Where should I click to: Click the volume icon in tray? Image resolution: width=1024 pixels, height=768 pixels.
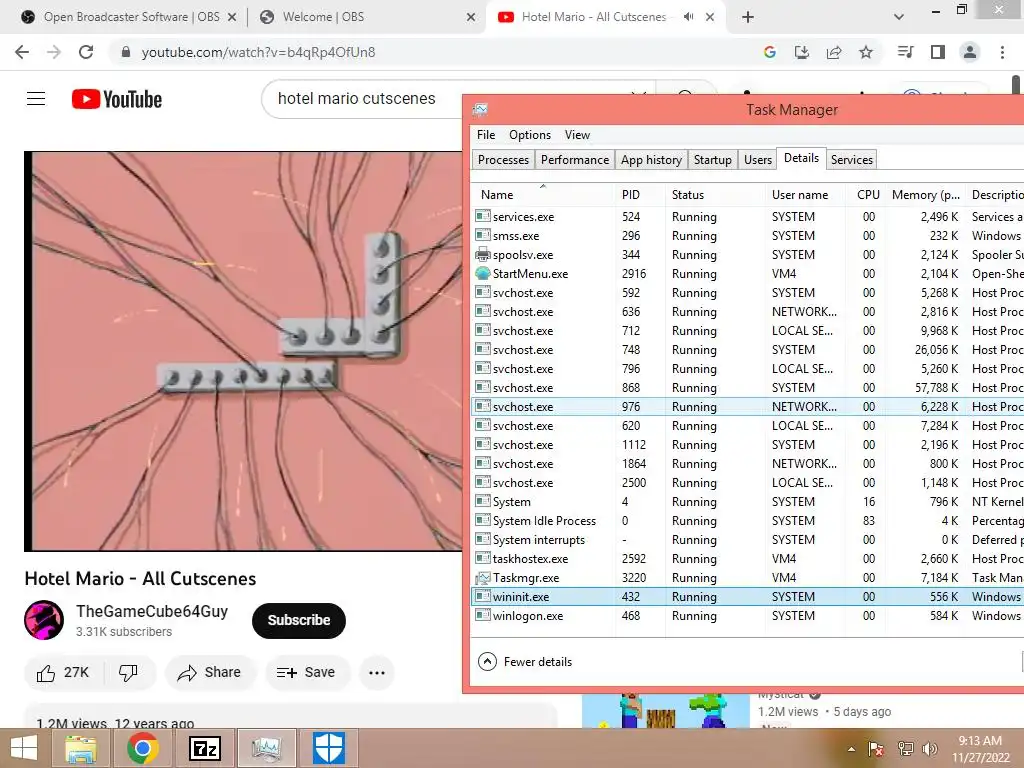[x=929, y=749]
